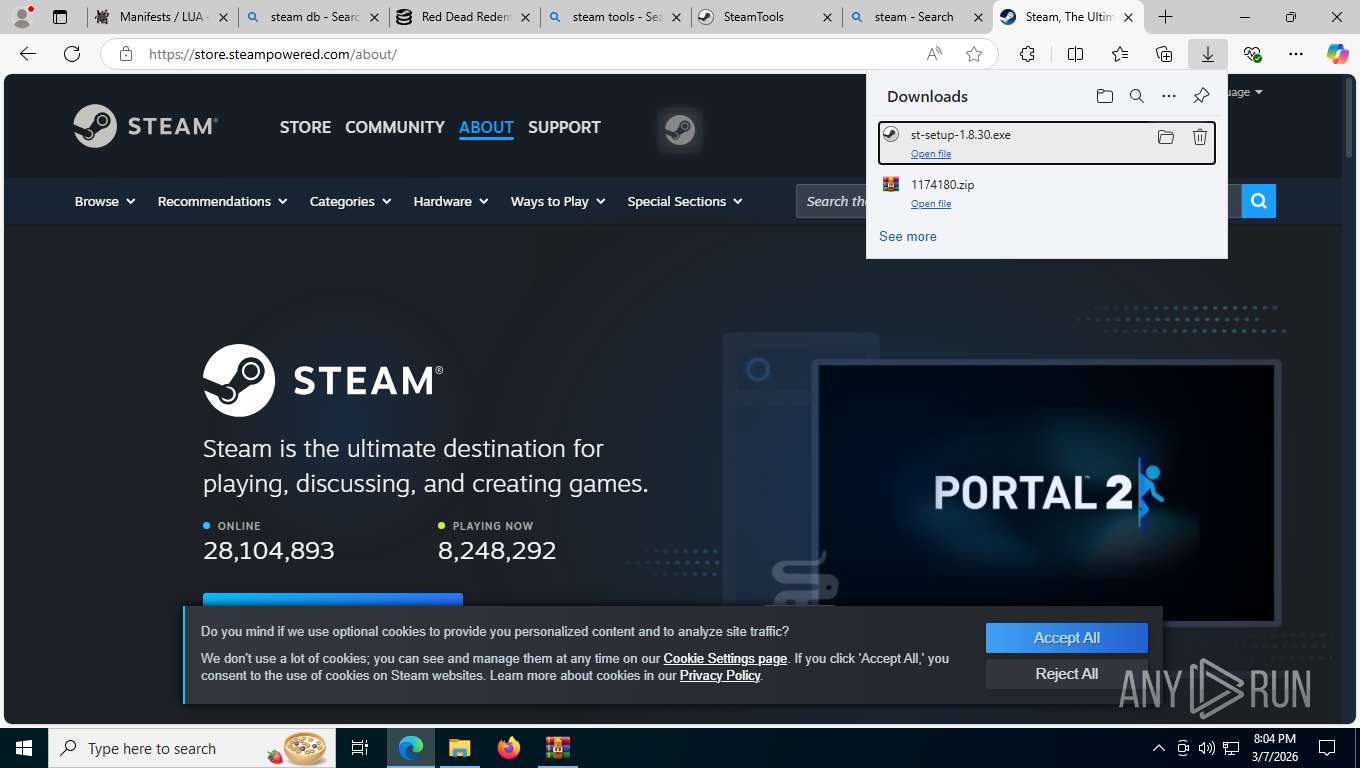Click the Steam logo in header
1360x768 pixels.
[146, 126]
